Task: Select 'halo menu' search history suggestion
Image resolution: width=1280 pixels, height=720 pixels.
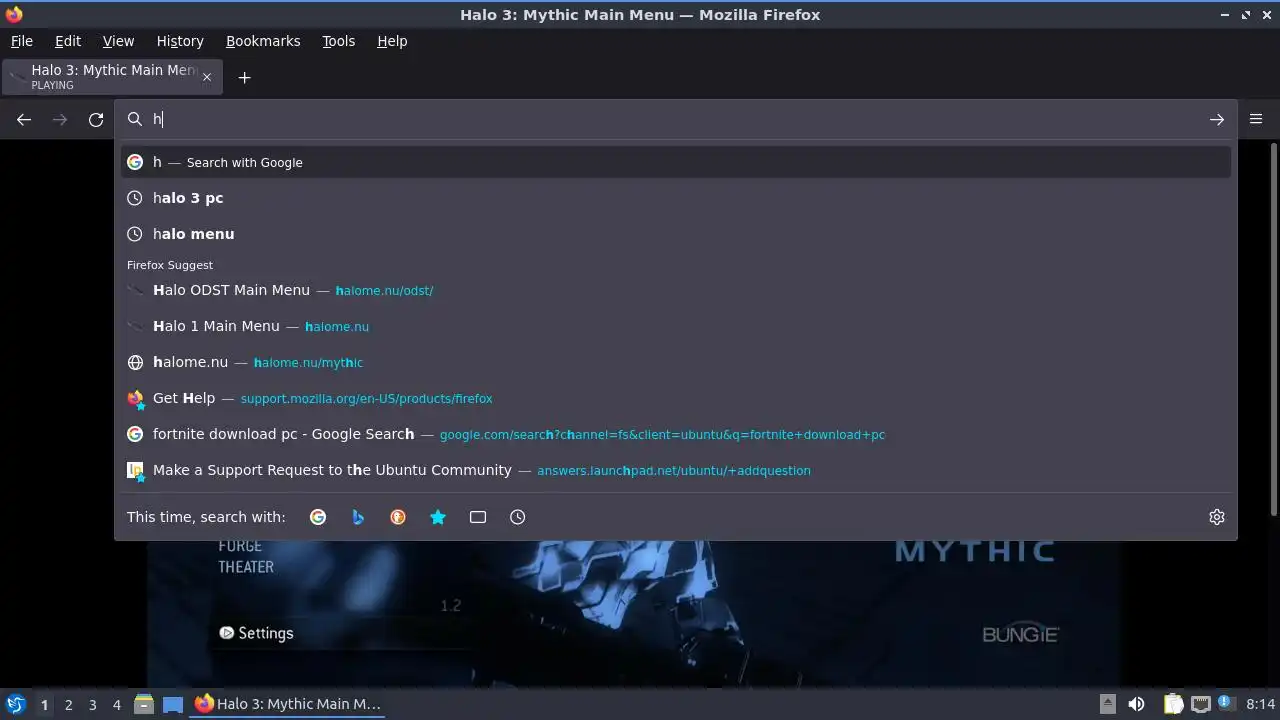Action: click(676, 234)
